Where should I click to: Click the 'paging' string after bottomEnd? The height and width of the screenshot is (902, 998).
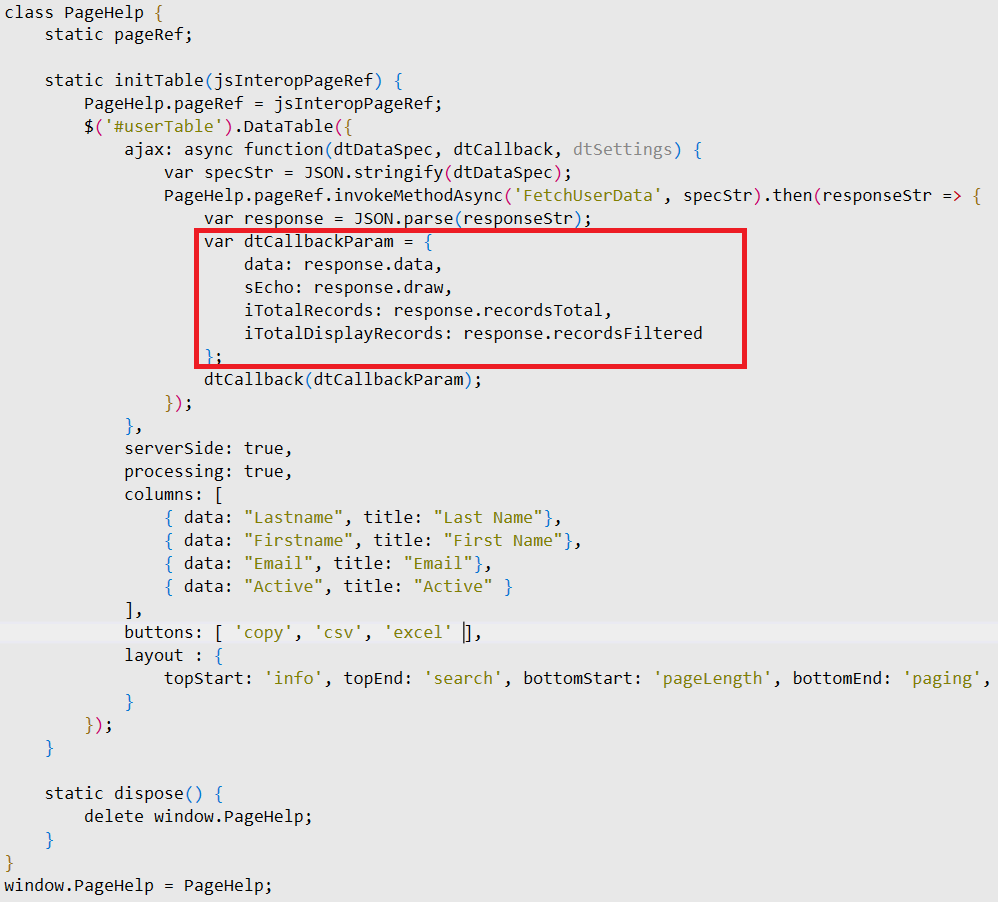pos(942,679)
